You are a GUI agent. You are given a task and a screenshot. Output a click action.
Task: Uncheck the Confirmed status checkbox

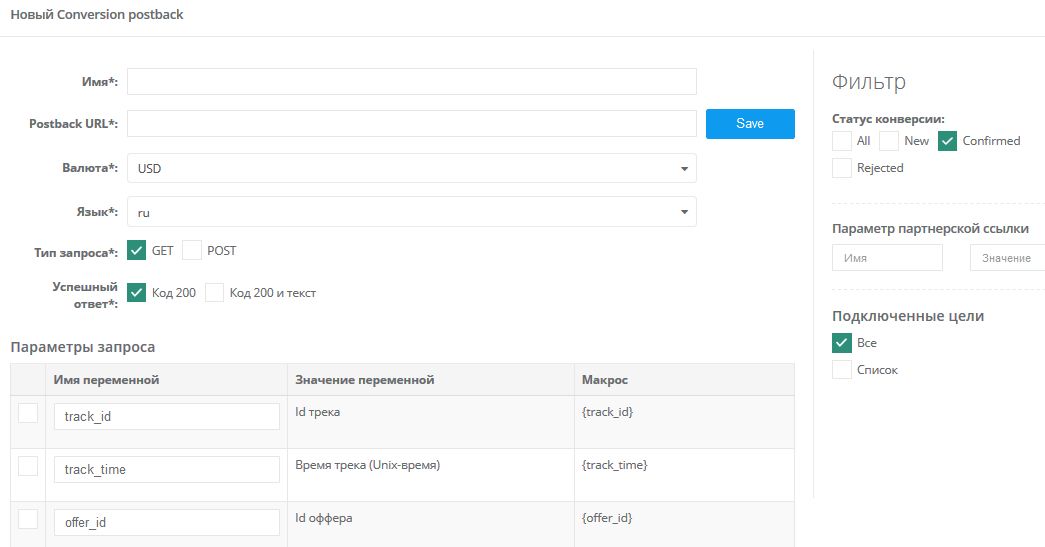tap(948, 141)
